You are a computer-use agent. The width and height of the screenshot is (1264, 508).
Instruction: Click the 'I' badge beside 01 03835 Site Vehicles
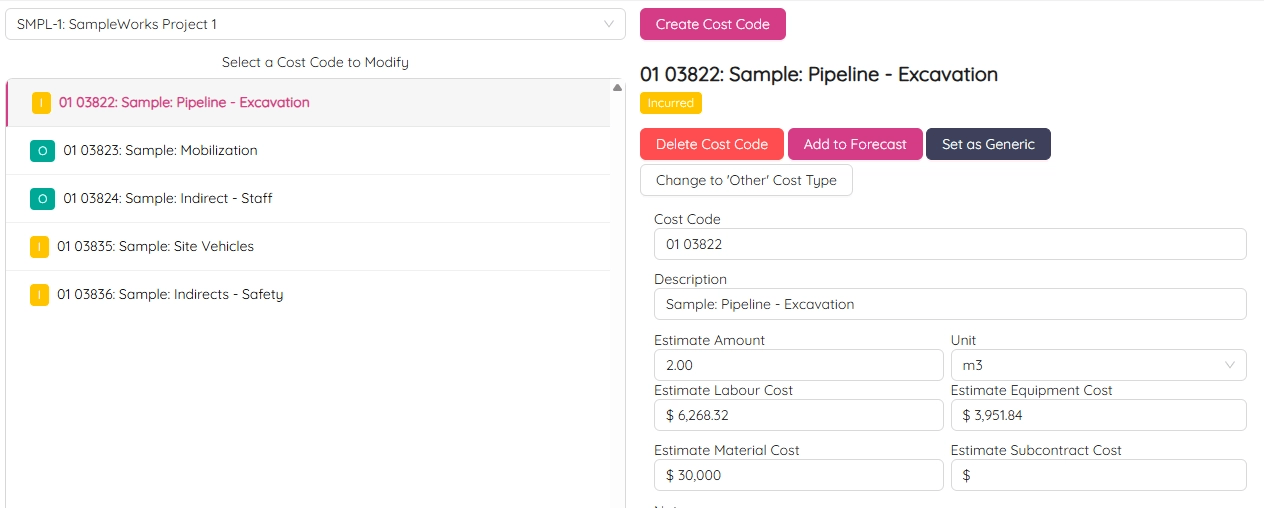39,247
